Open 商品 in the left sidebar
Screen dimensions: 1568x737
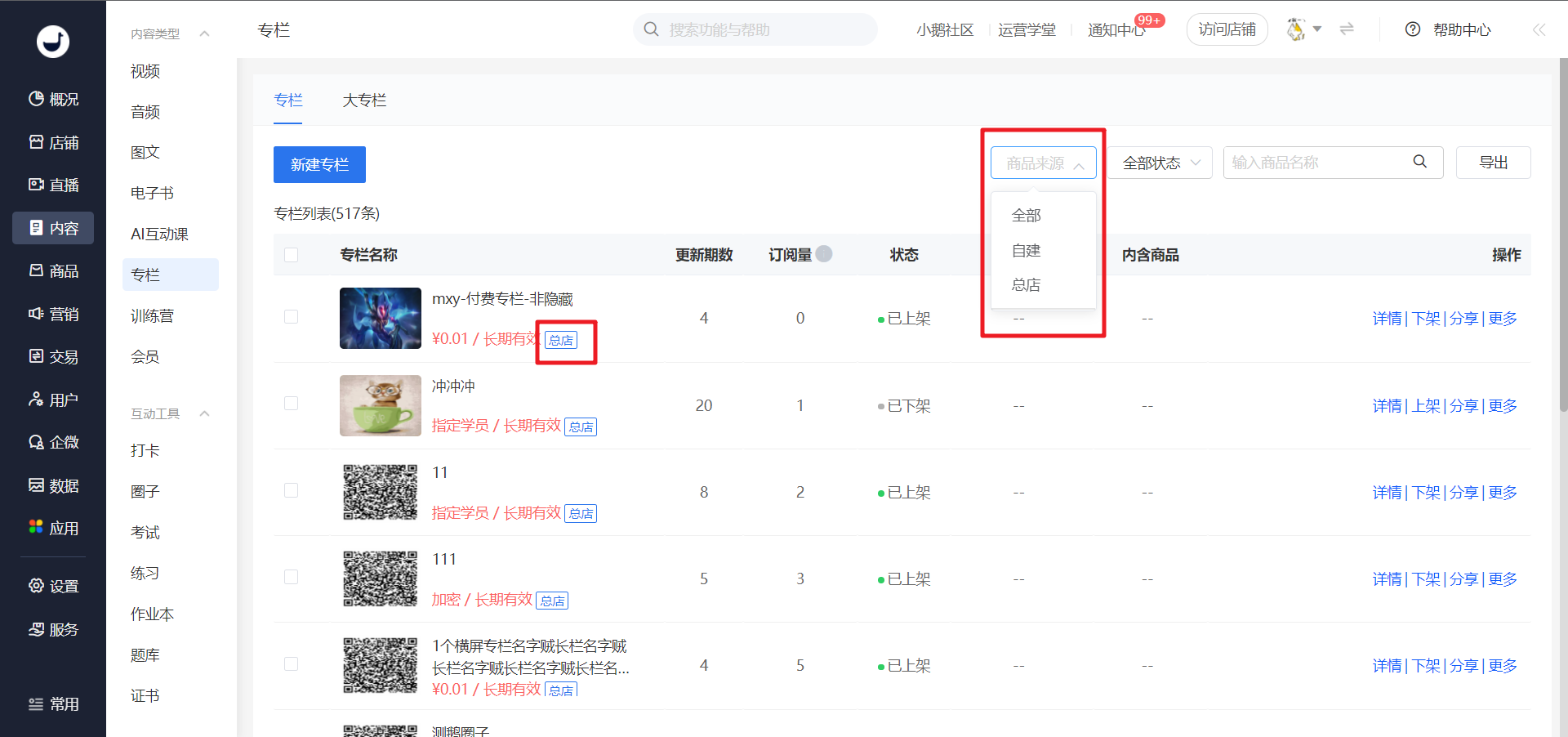coord(53,270)
